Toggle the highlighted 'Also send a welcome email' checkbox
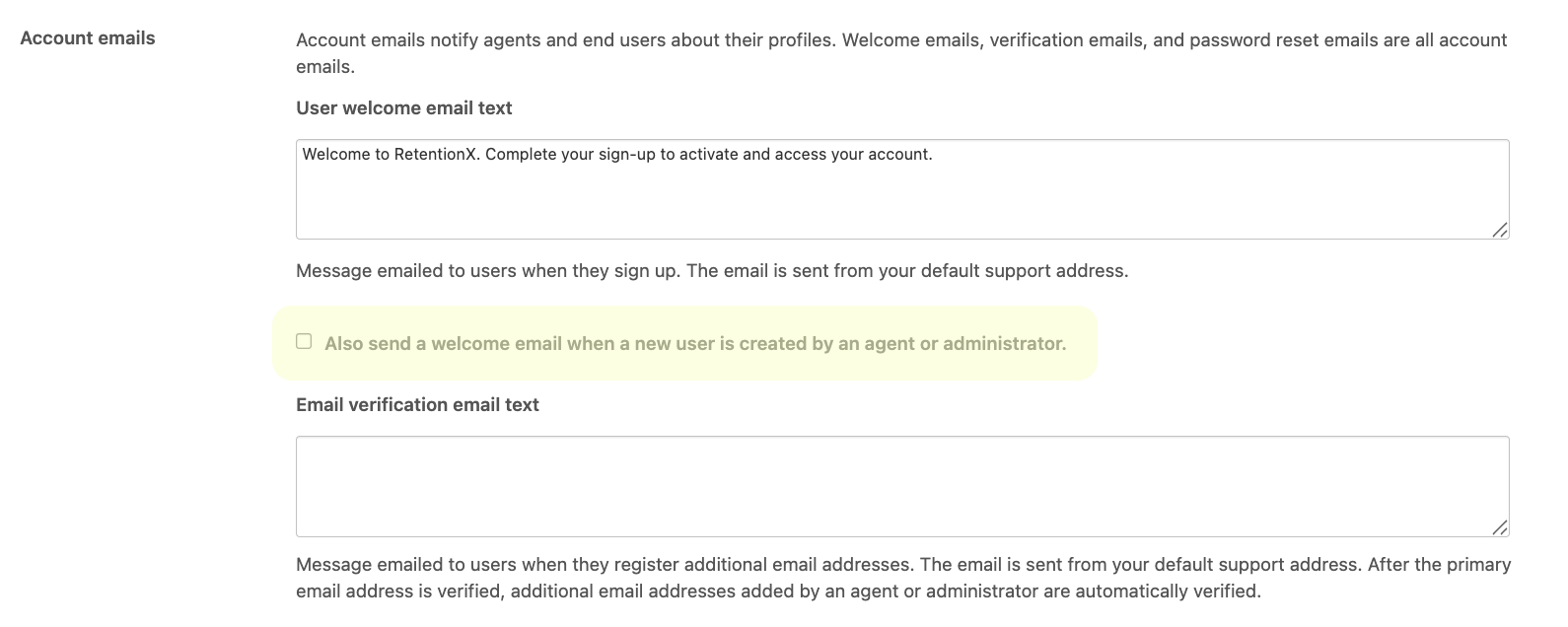This screenshot has width=1568, height=627. coord(303,340)
